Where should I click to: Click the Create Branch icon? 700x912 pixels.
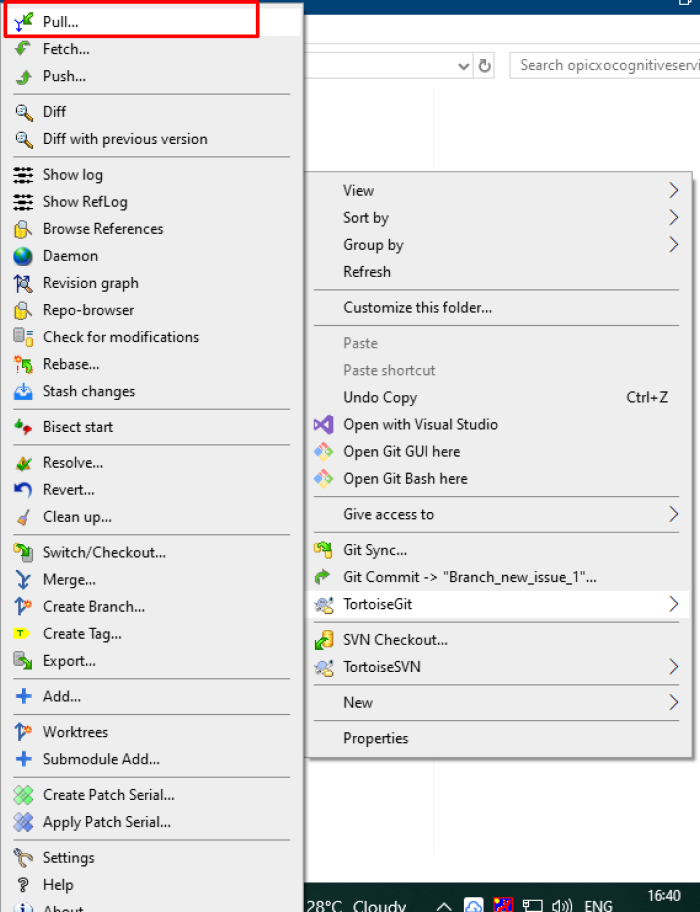pyautogui.click(x=23, y=607)
